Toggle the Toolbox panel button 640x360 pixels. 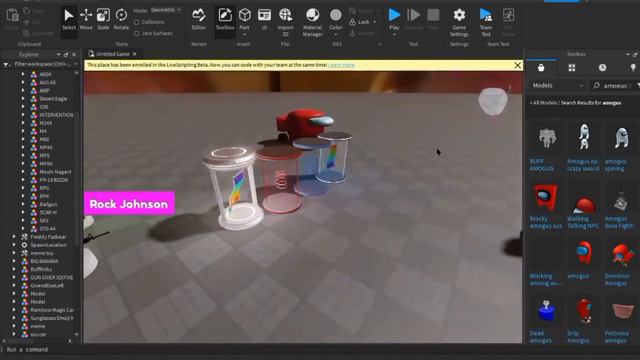tap(225, 20)
